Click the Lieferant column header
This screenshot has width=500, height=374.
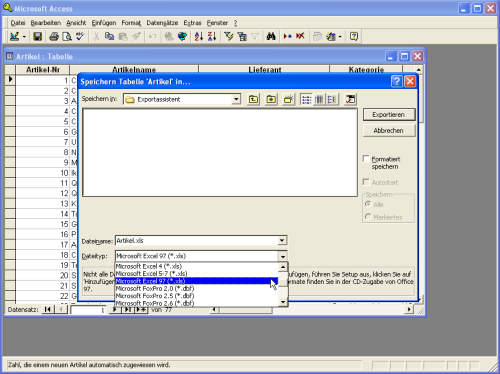click(x=264, y=70)
